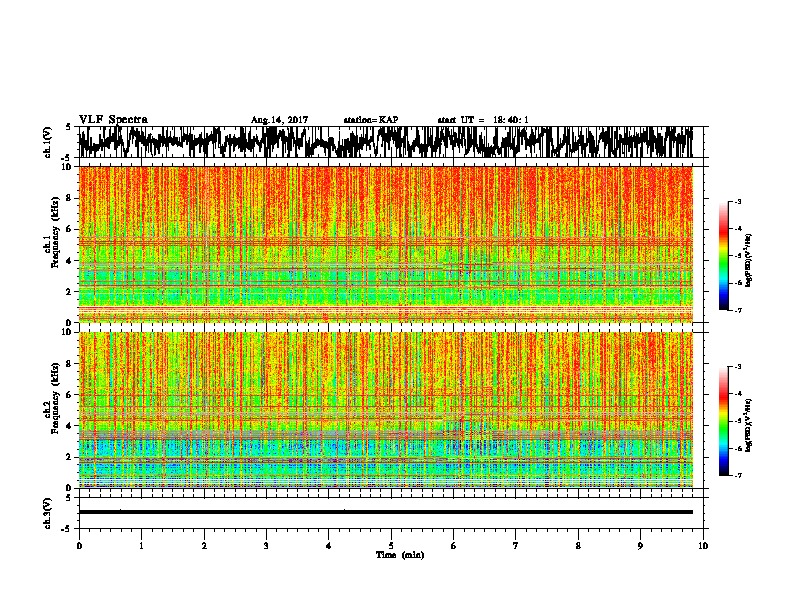Image resolution: width=792 pixels, height=612 pixels.
Task: Click the ch.2 "Frequency (kHz)" axis label
Action: 55,398
